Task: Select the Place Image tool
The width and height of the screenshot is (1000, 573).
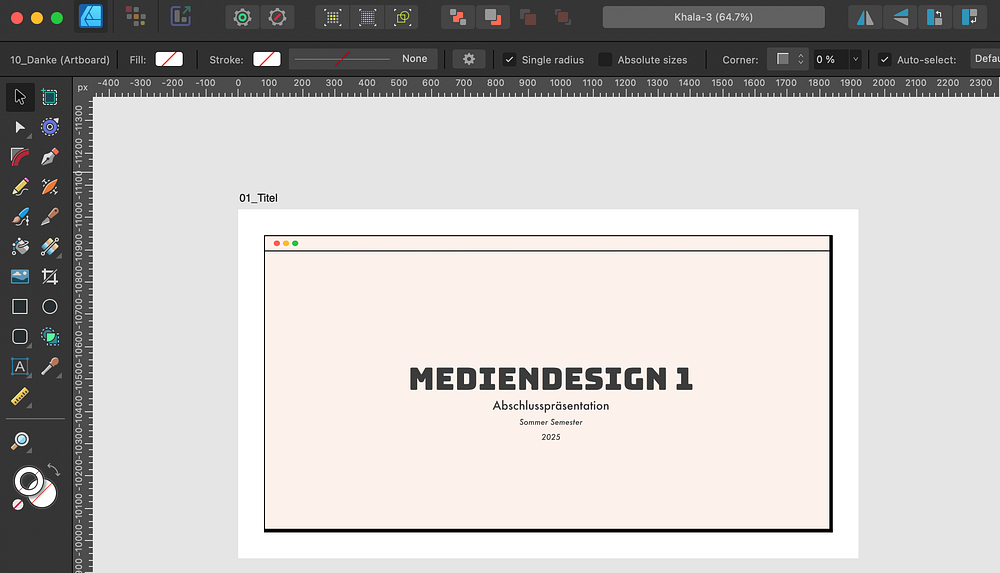Action: (20, 276)
